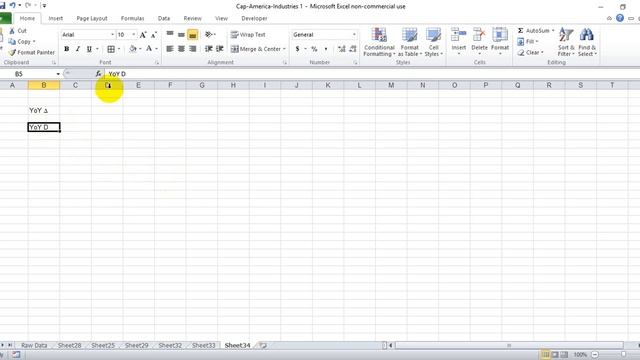The image size is (640, 360).
Task: Open the font color dropdown arrow
Action: 156,49
